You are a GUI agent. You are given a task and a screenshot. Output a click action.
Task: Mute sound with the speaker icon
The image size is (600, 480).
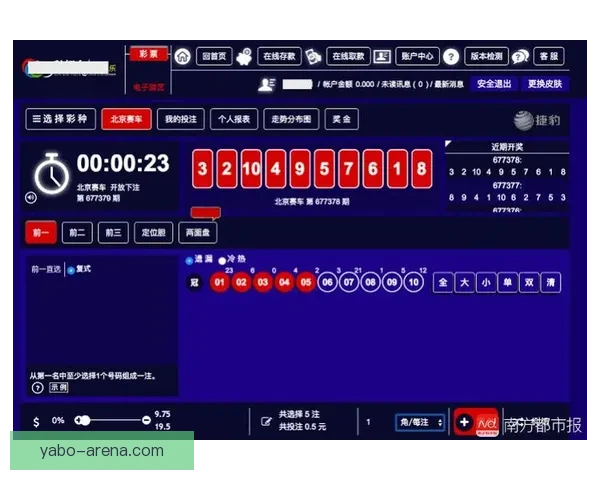[x=31, y=198]
